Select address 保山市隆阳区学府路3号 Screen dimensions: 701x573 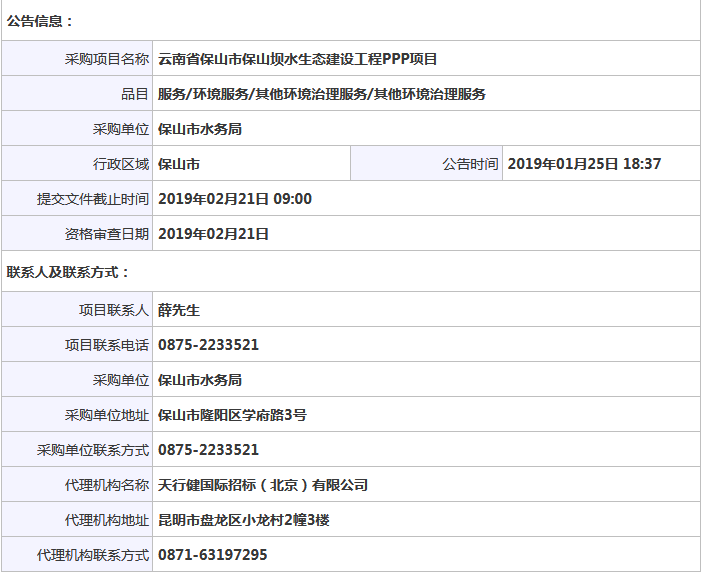click(x=232, y=415)
